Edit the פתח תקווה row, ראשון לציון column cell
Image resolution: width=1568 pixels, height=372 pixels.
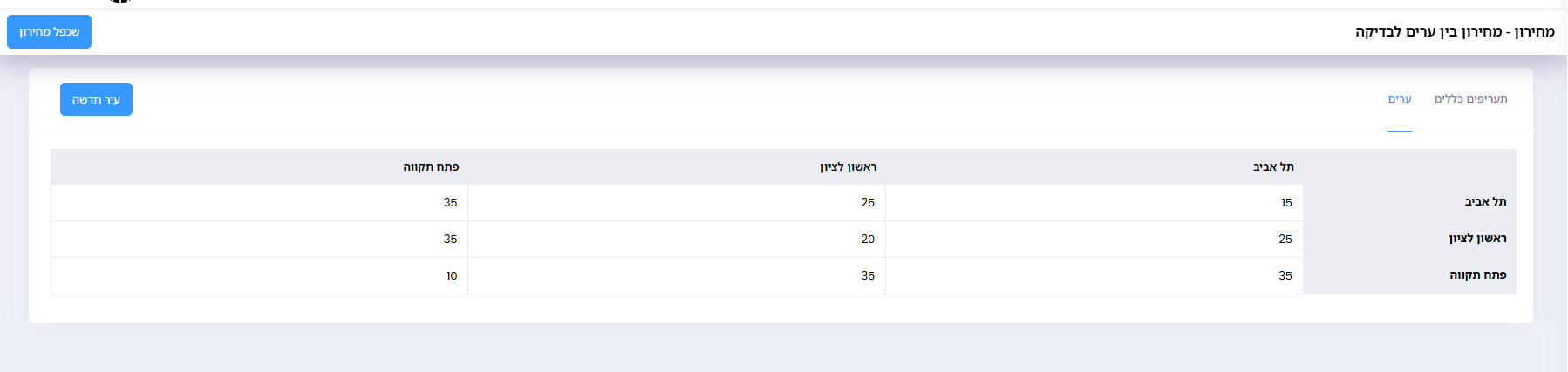pos(677,275)
